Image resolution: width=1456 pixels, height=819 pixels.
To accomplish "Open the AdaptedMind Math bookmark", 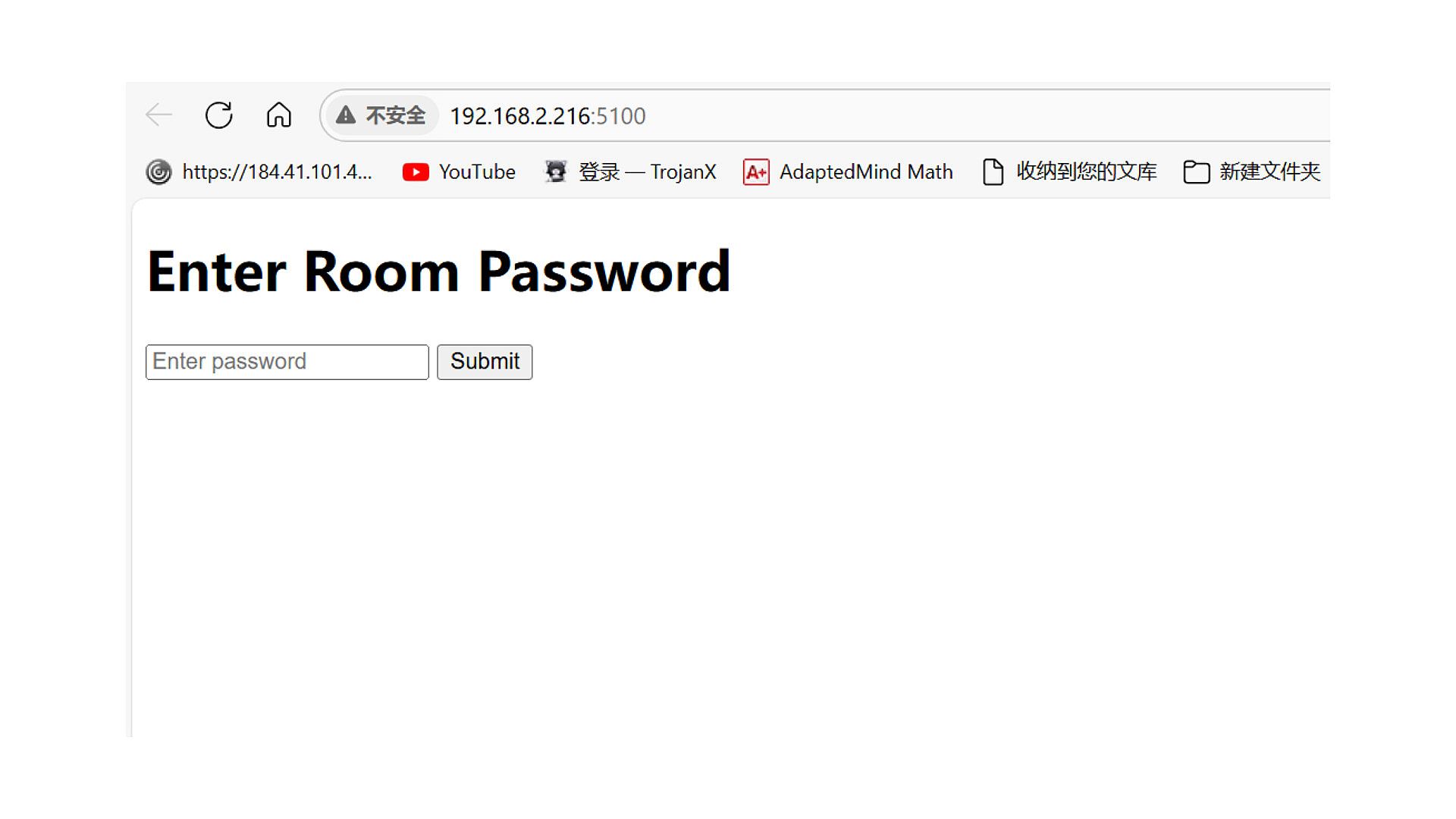I will tap(866, 172).
